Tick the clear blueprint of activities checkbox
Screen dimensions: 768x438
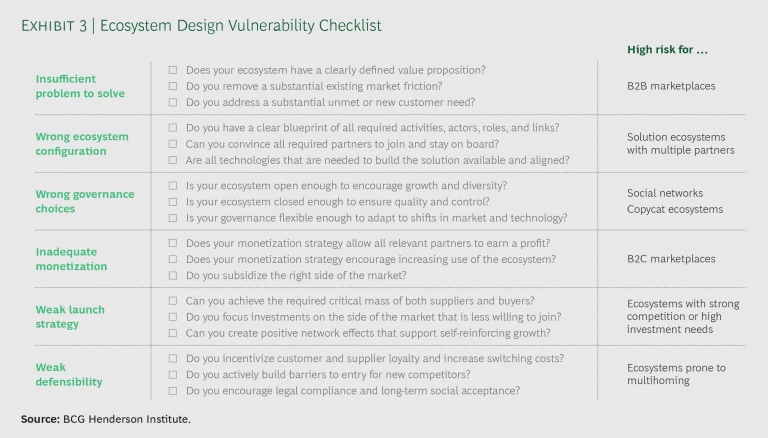tap(173, 128)
